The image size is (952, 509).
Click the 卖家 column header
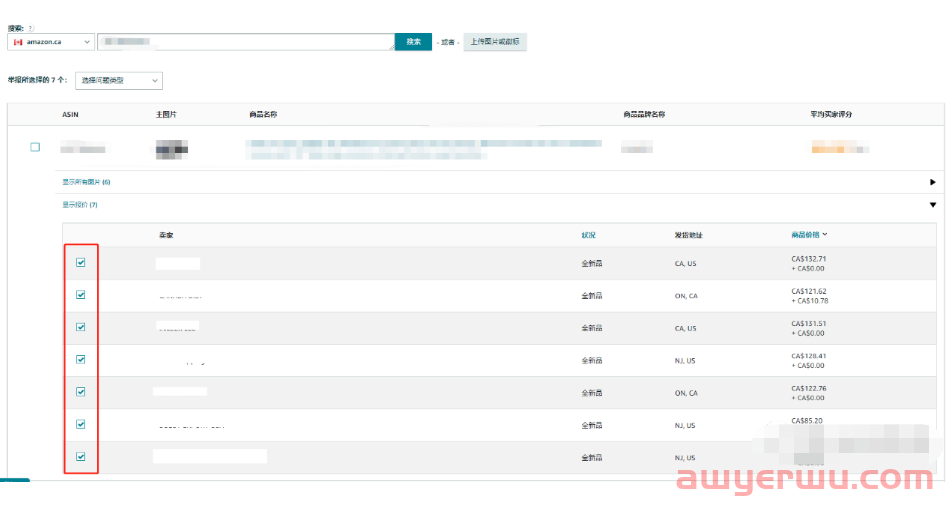[166, 235]
